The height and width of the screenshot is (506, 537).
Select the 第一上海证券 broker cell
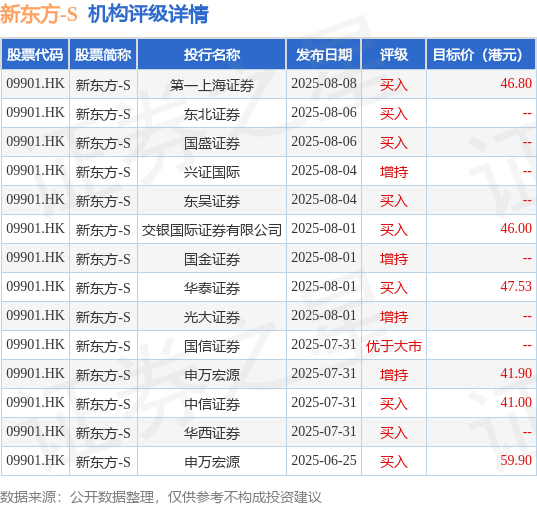tap(212, 84)
